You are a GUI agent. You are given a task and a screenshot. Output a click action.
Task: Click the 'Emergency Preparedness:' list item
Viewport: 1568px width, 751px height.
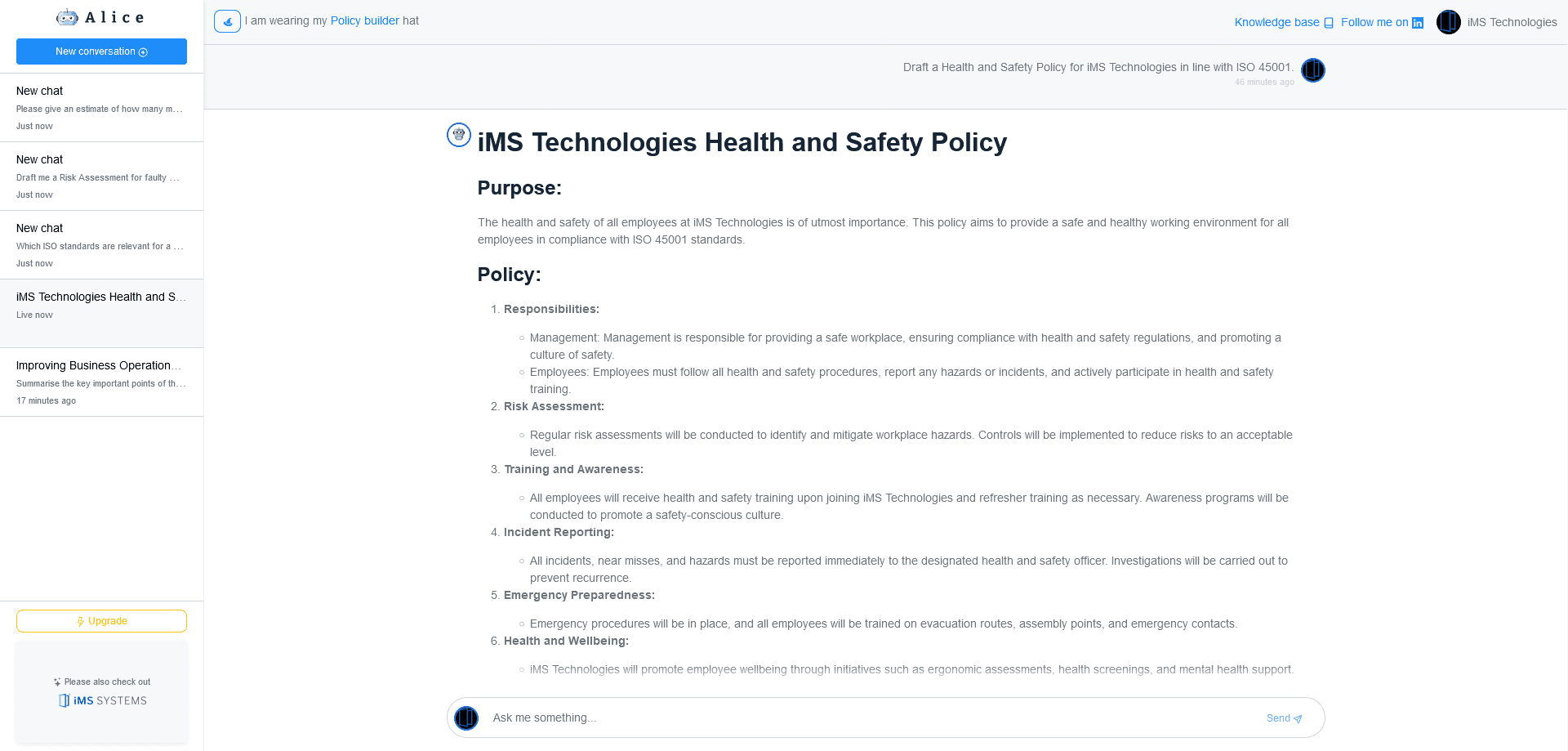(x=579, y=595)
